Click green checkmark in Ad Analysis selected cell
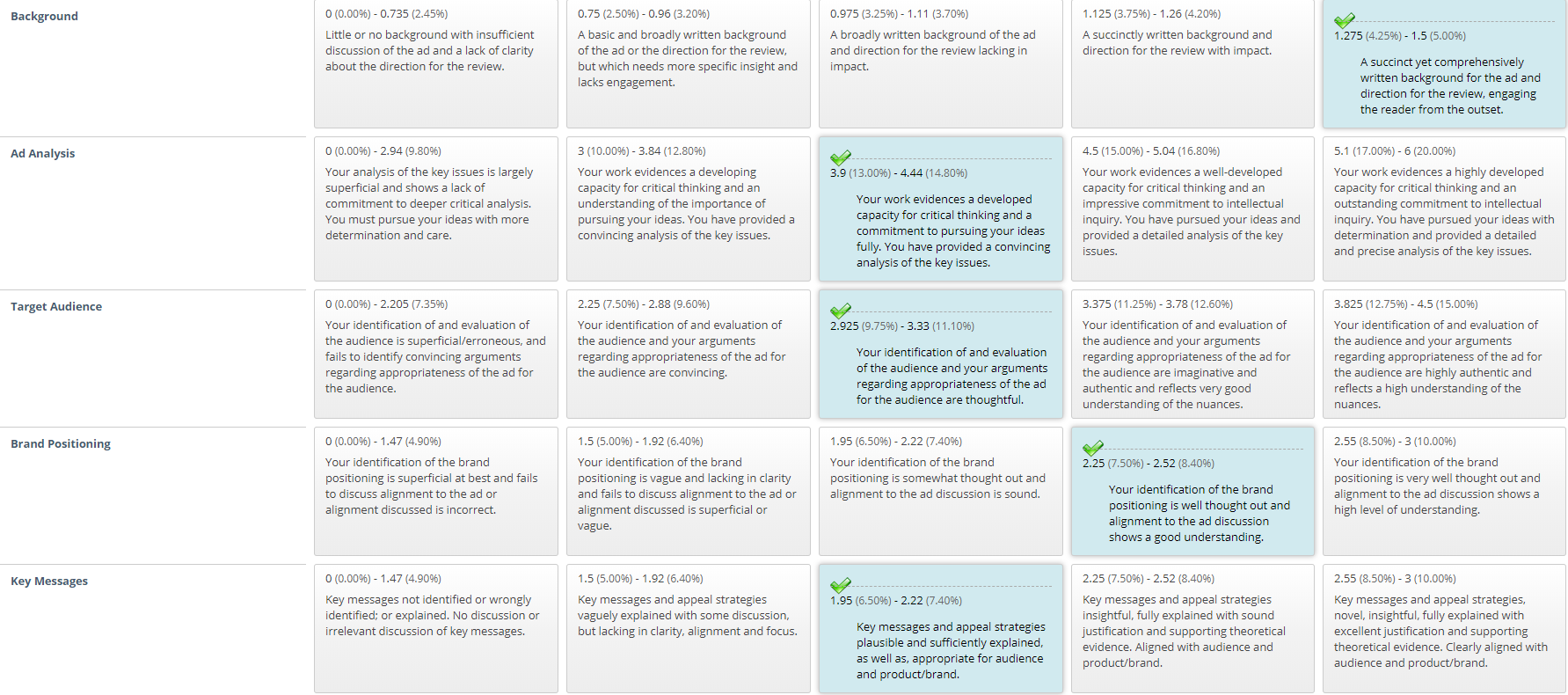The width and height of the screenshot is (1568, 695). point(840,157)
